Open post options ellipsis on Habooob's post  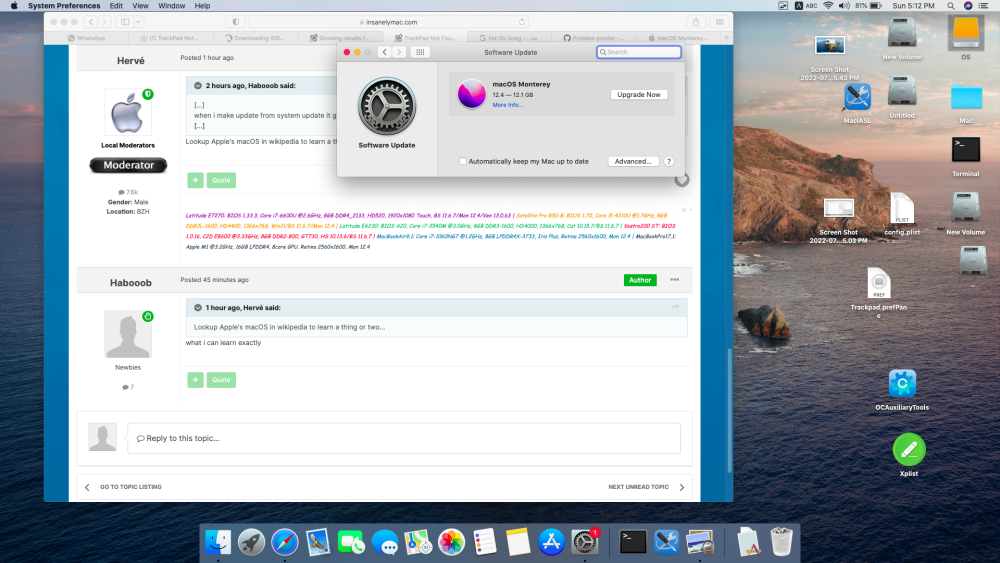click(674, 280)
